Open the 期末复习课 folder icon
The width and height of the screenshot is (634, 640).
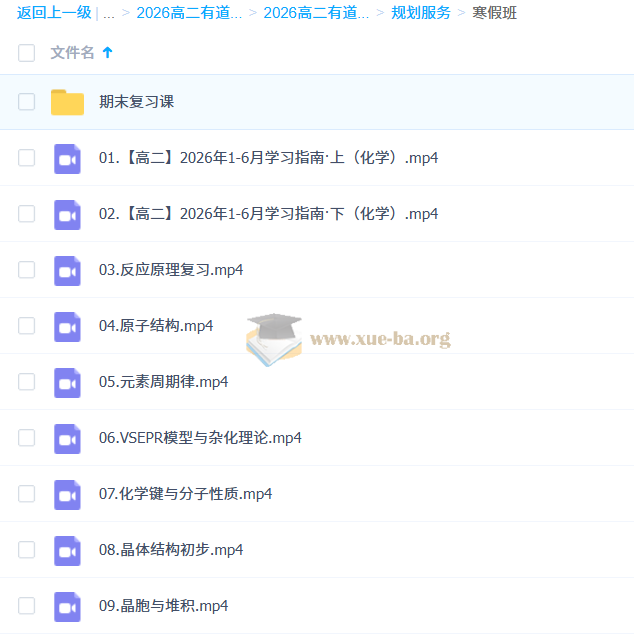pyautogui.click(x=67, y=102)
